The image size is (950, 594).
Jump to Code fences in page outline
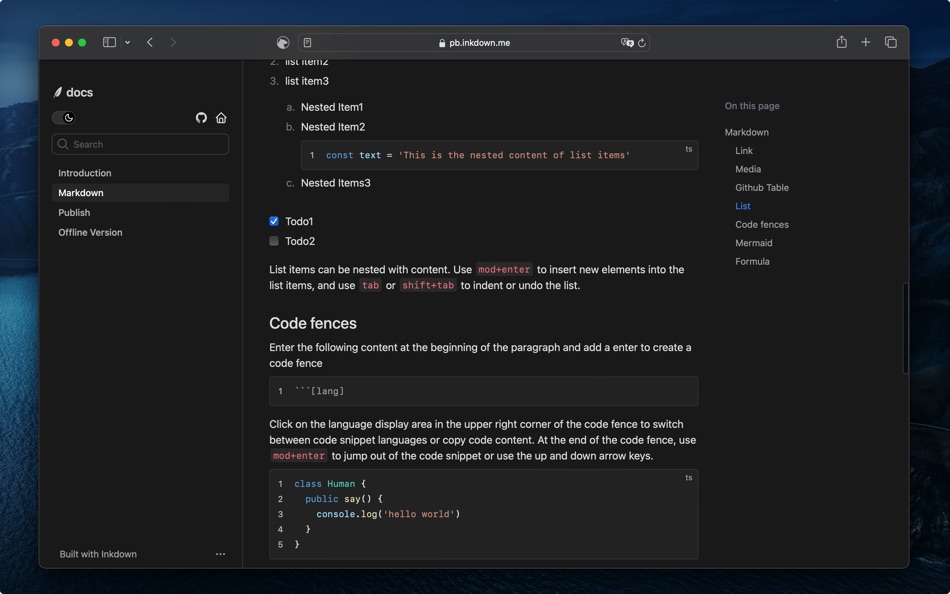point(762,224)
